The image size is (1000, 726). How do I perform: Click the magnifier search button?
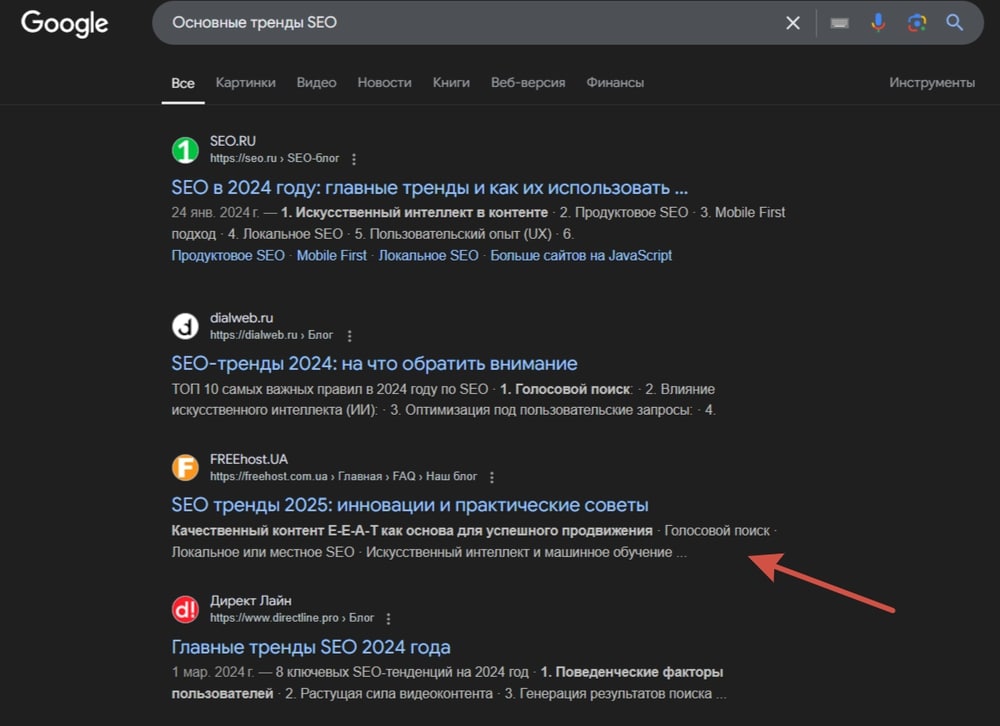(954, 23)
